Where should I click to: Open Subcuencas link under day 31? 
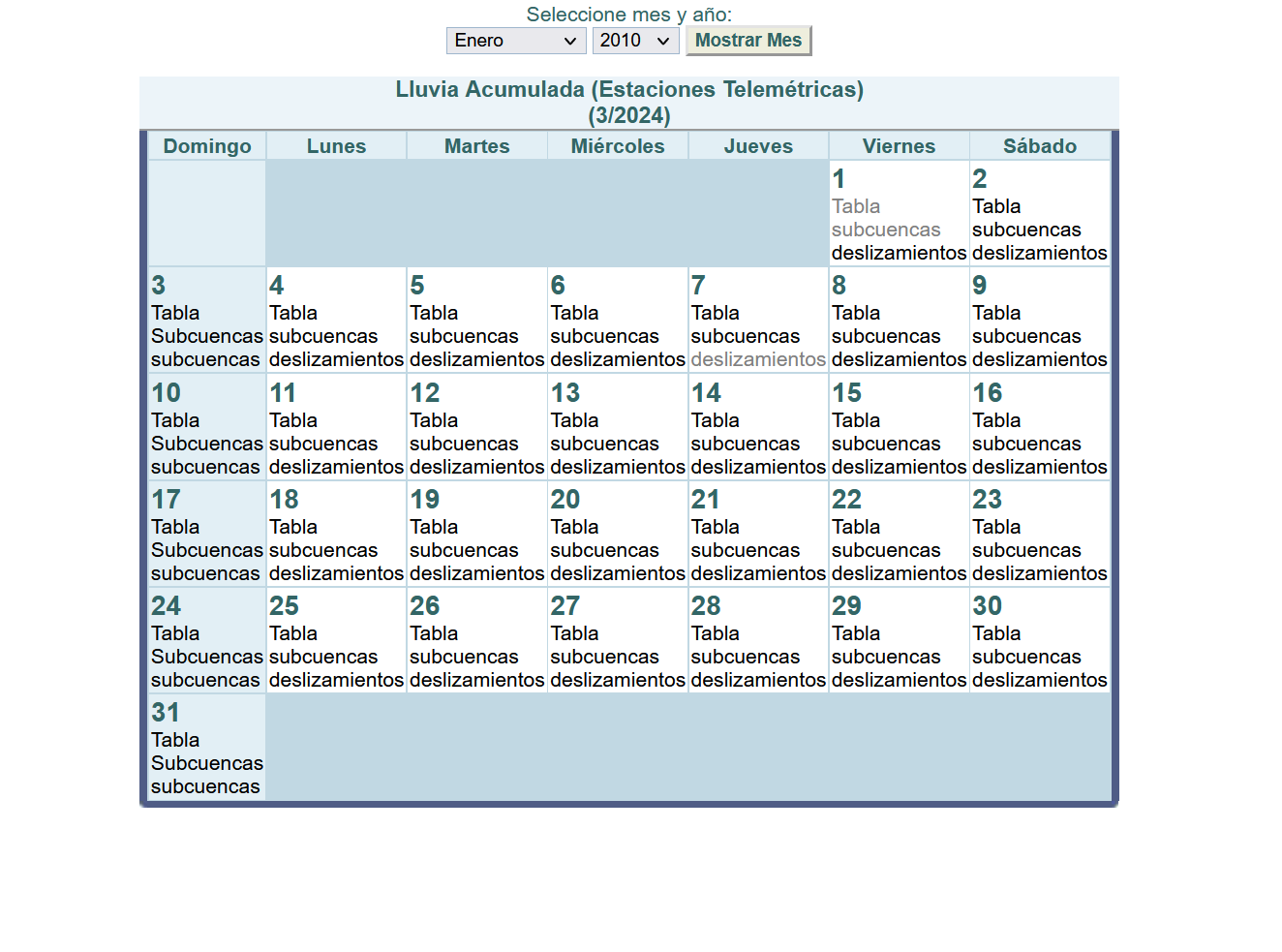pos(207,763)
